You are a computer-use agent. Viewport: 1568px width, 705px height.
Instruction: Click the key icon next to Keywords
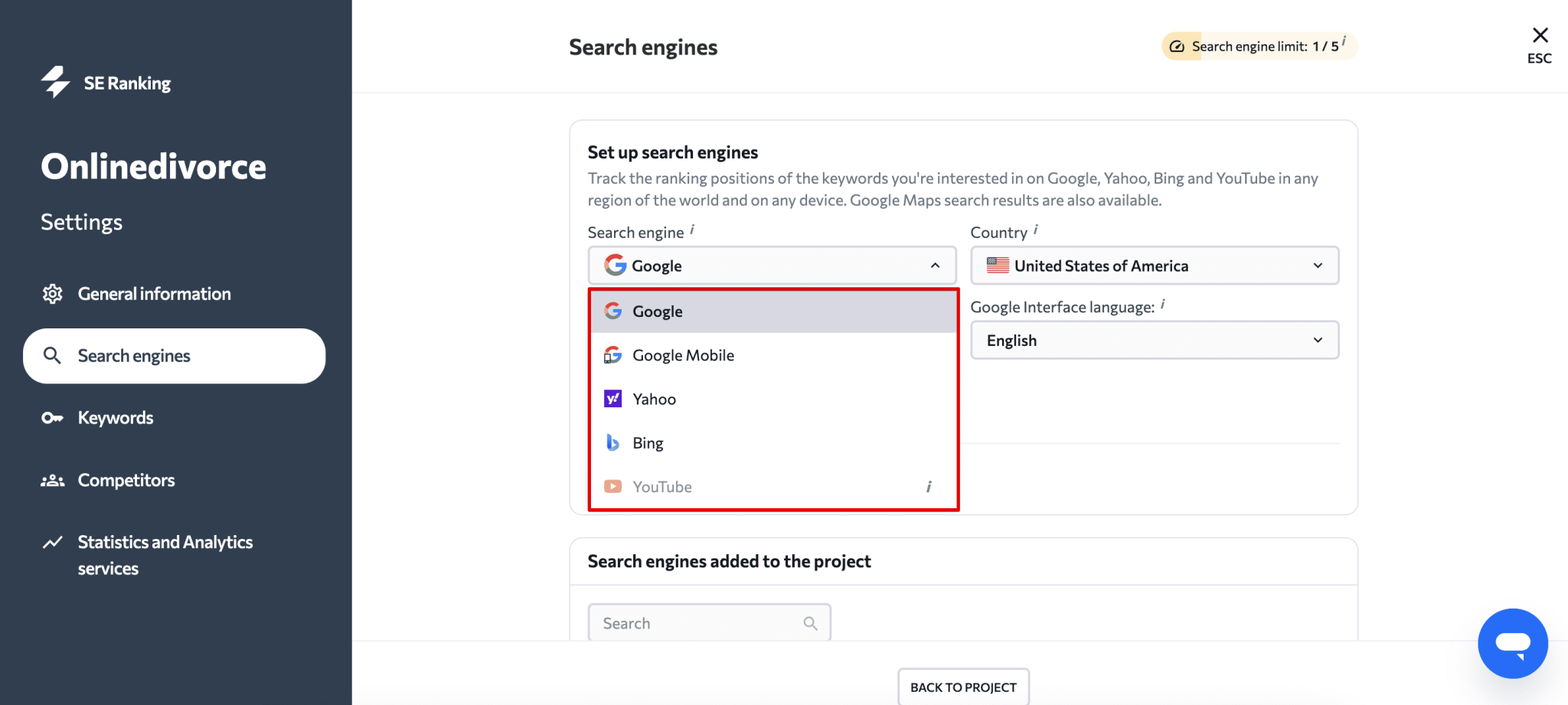point(52,417)
